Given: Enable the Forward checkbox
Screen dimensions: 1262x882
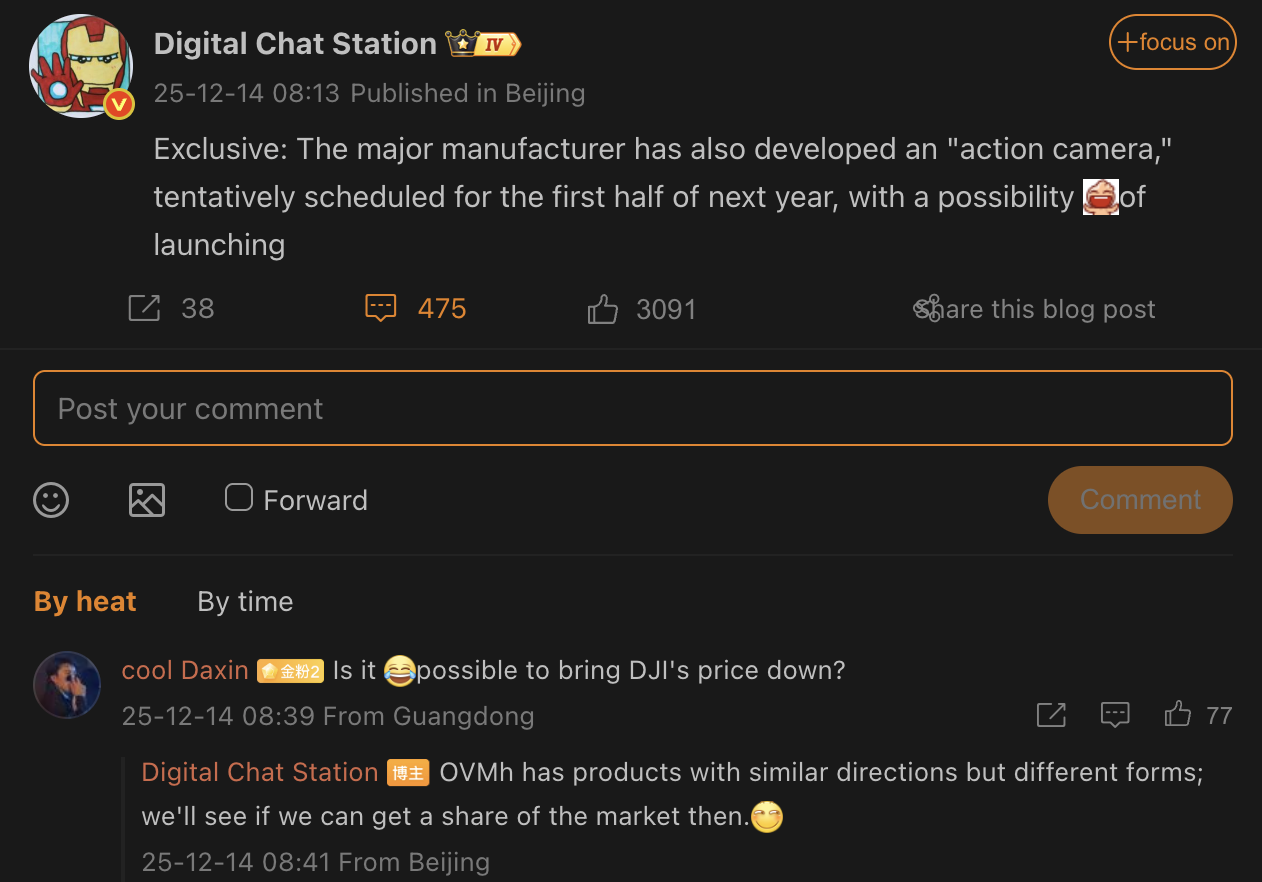Looking at the screenshot, I should 239,498.
